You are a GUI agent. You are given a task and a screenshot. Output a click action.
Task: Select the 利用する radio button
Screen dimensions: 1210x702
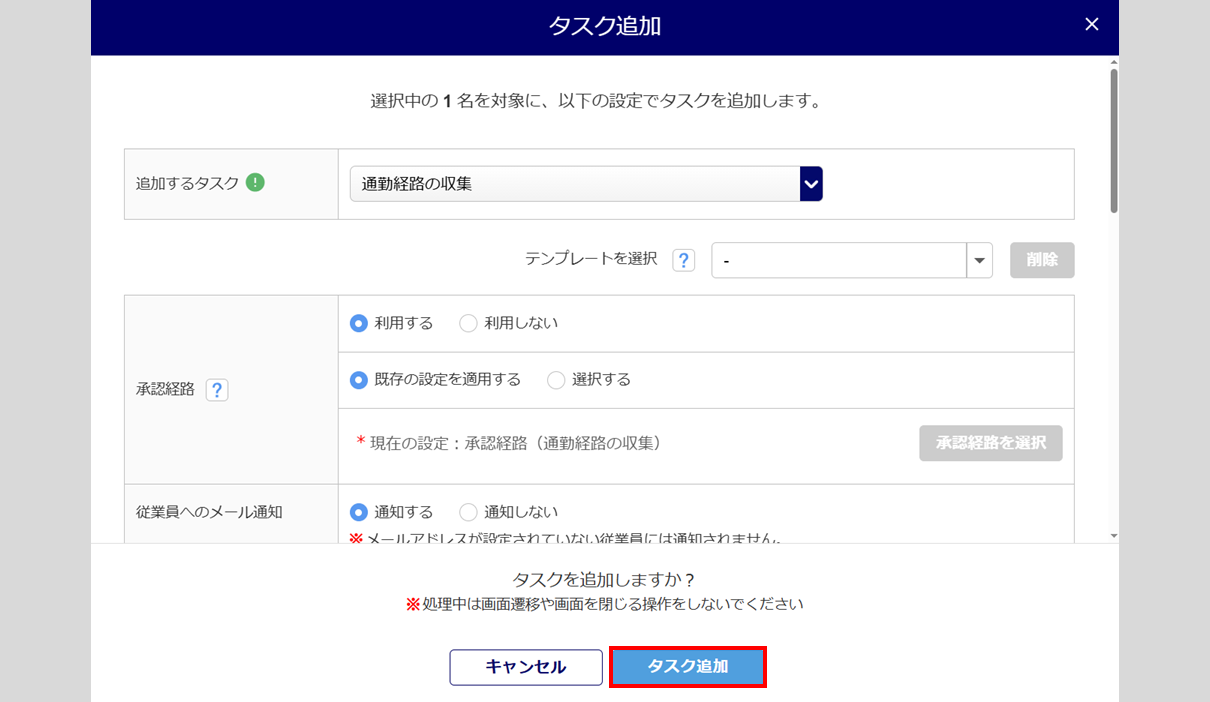click(x=359, y=323)
